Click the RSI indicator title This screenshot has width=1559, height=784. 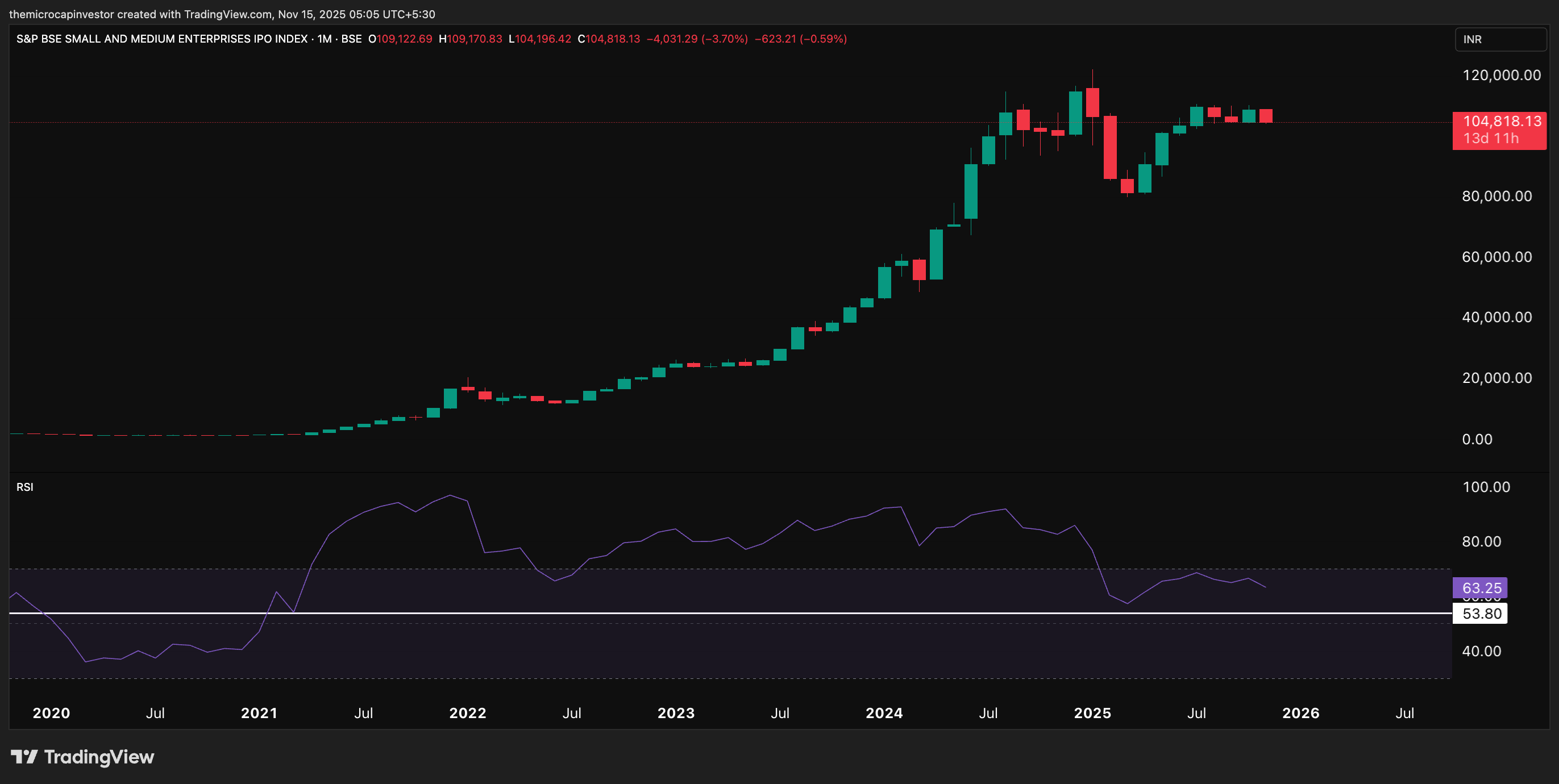tap(25, 487)
